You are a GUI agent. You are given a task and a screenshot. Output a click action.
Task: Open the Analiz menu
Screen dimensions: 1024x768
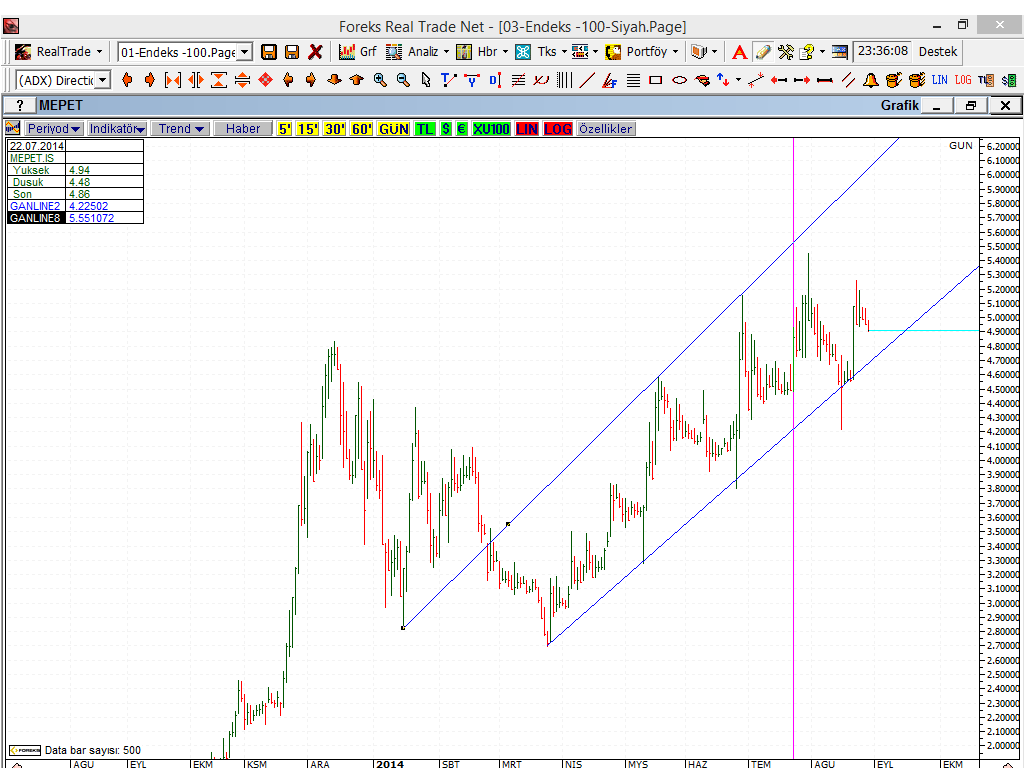click(414, 51)
